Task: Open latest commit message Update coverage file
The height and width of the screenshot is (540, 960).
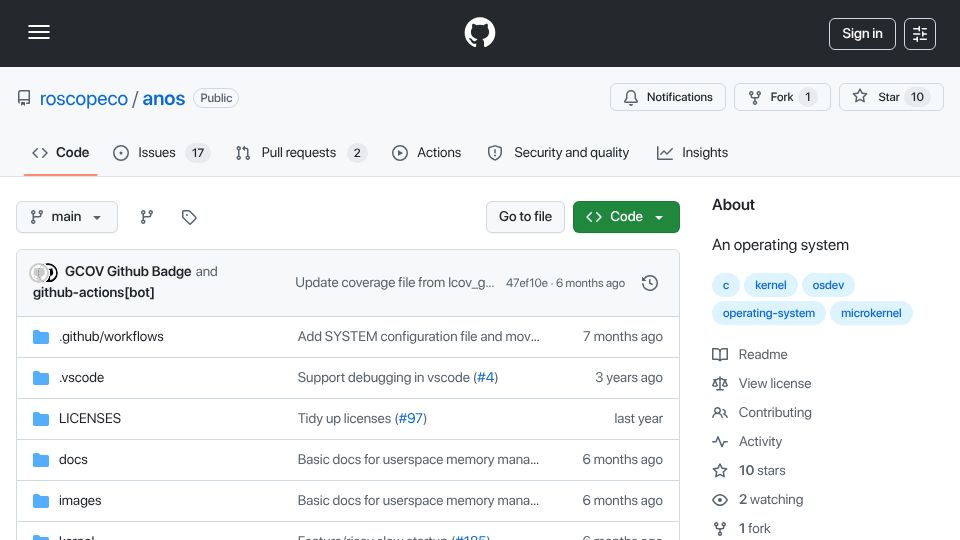Action: (x=394, y=282)
